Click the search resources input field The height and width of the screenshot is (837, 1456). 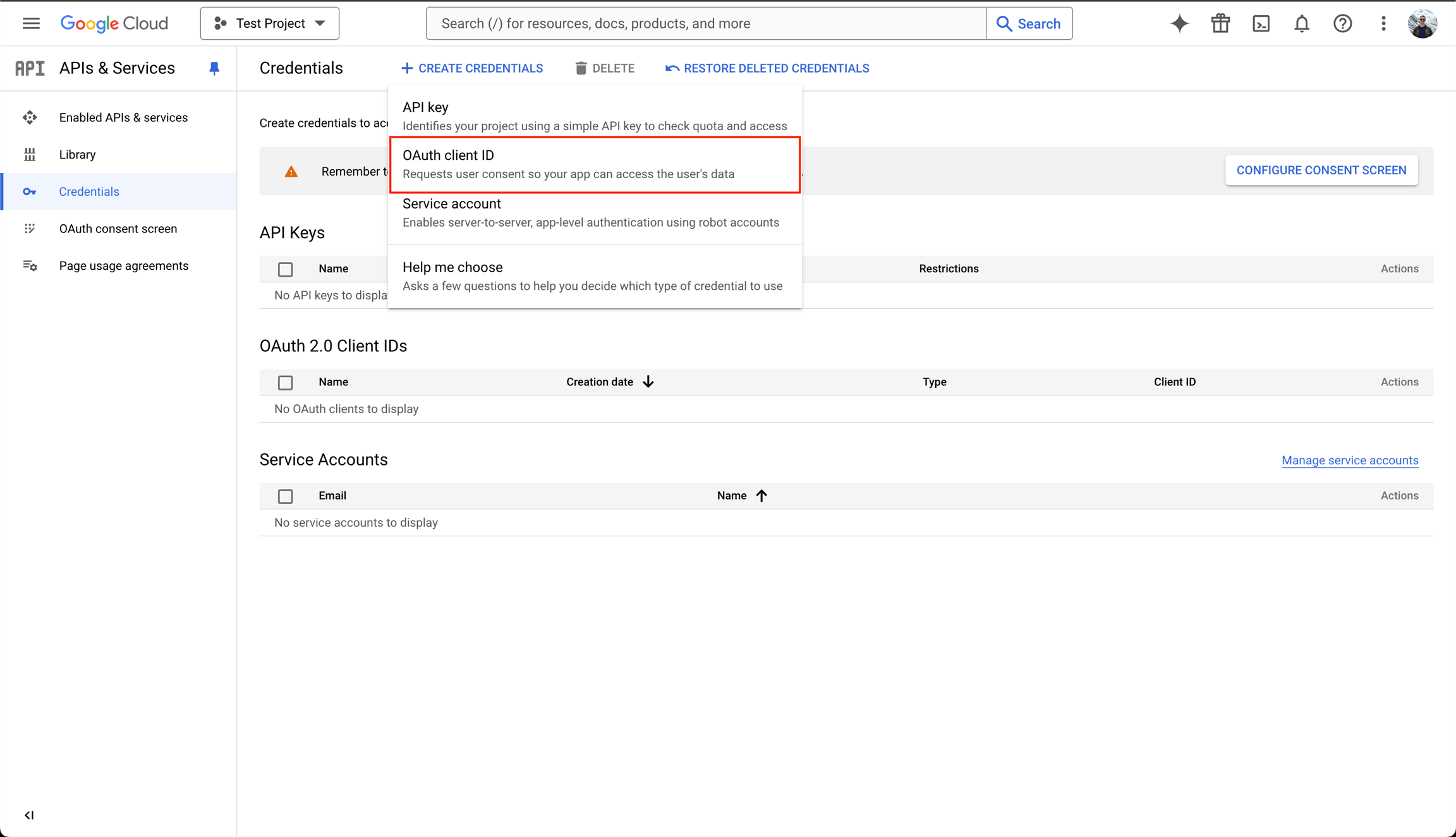point(695,23)
